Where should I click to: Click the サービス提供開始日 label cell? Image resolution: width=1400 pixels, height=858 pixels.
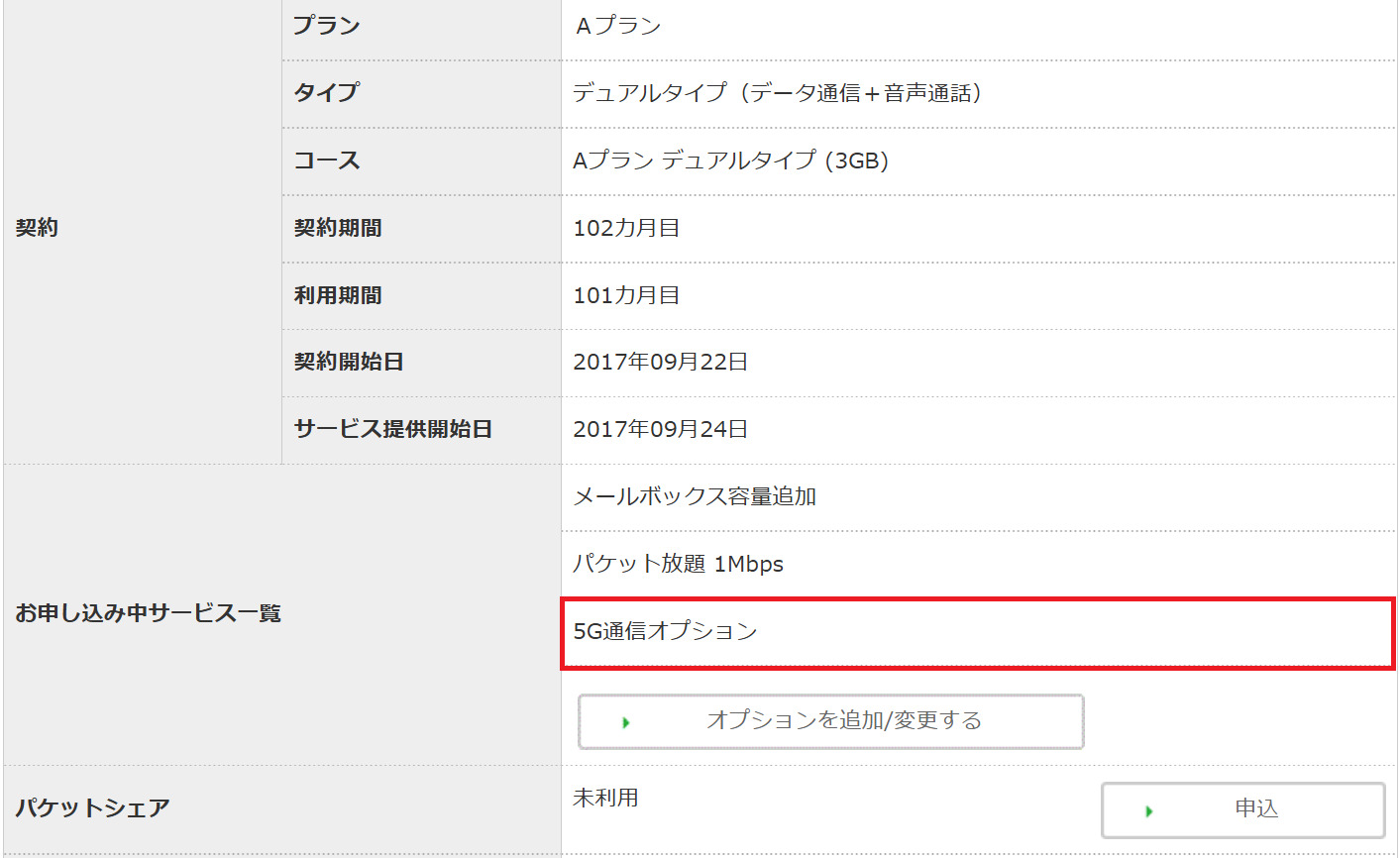tap(392, 429)
